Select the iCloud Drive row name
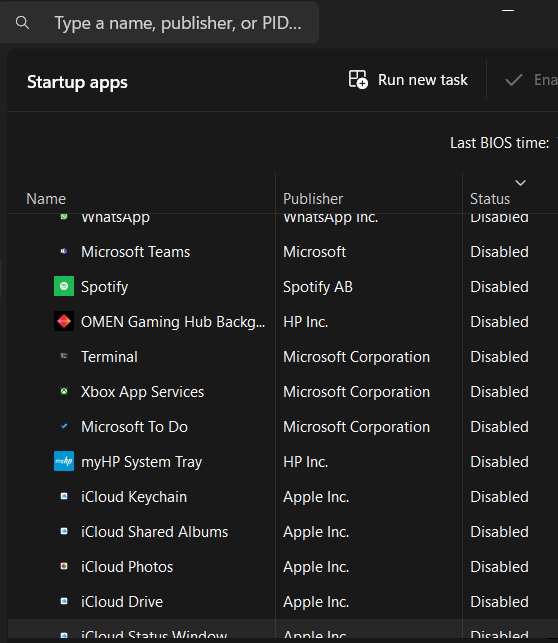Screen dimensions: 558x643 click(x=122, y=602)
